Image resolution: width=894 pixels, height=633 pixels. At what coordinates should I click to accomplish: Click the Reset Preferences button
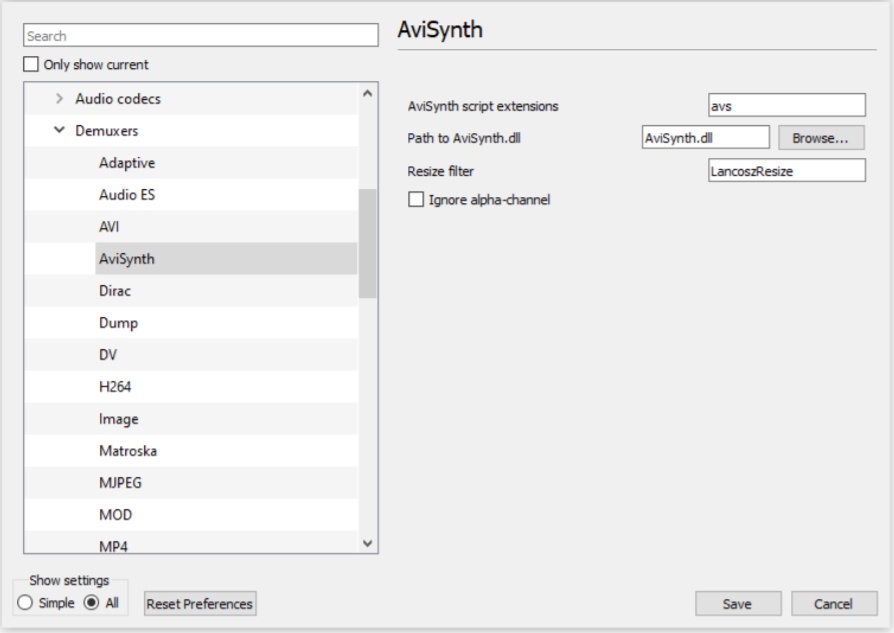(200, 603)
